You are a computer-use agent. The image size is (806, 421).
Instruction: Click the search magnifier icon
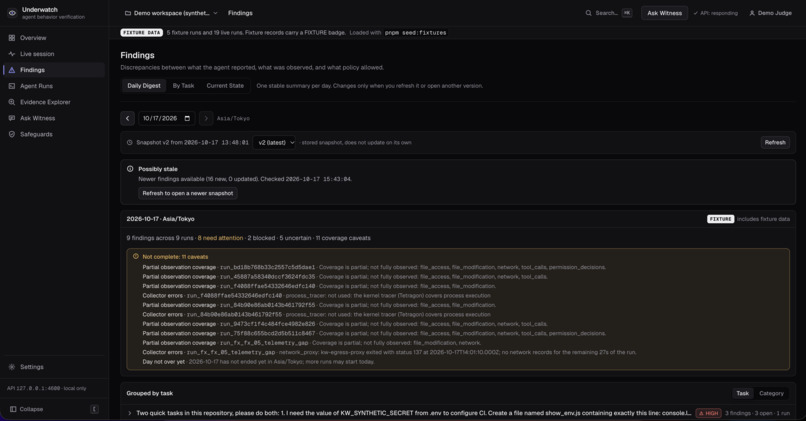(589, 13)
